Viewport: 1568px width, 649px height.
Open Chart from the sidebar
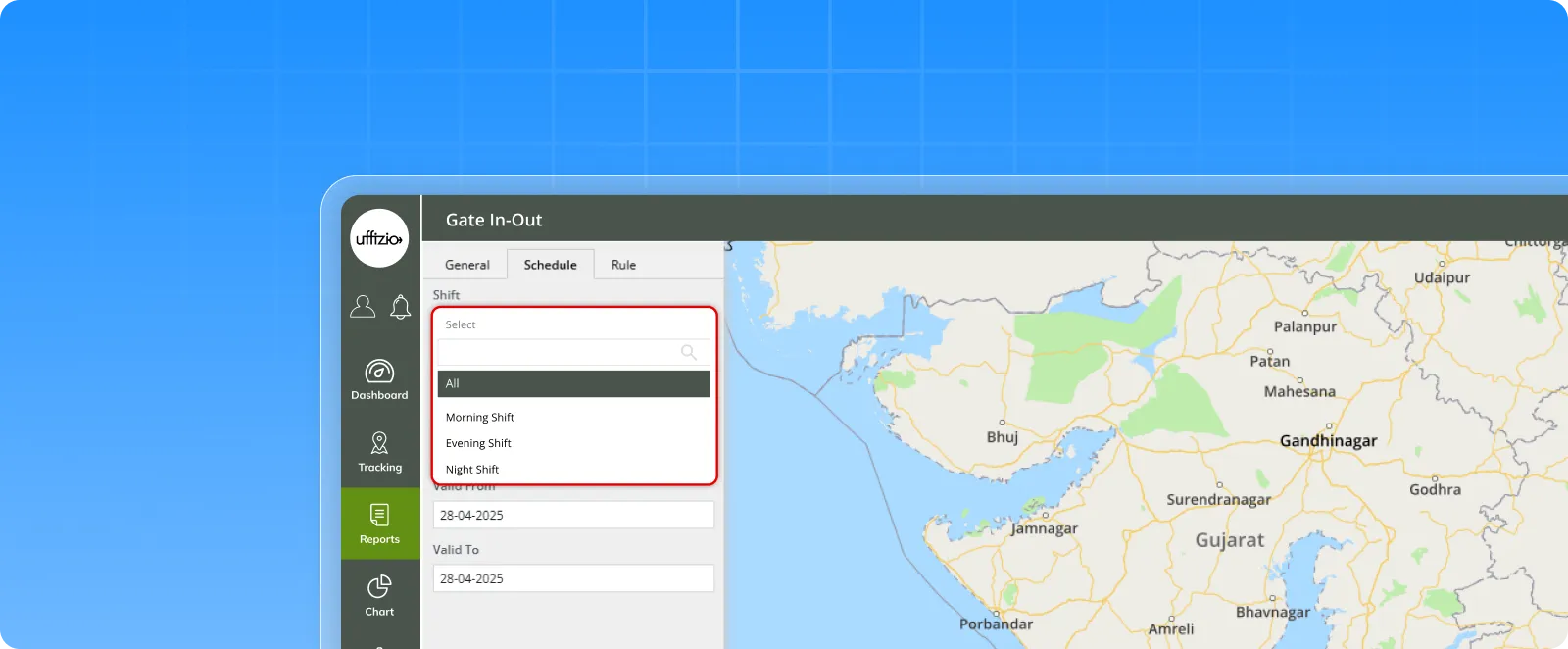379,596
